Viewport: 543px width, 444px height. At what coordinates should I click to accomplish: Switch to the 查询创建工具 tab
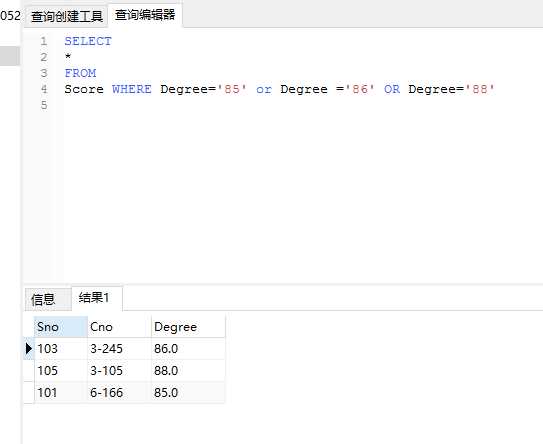[x=66, y=16]
